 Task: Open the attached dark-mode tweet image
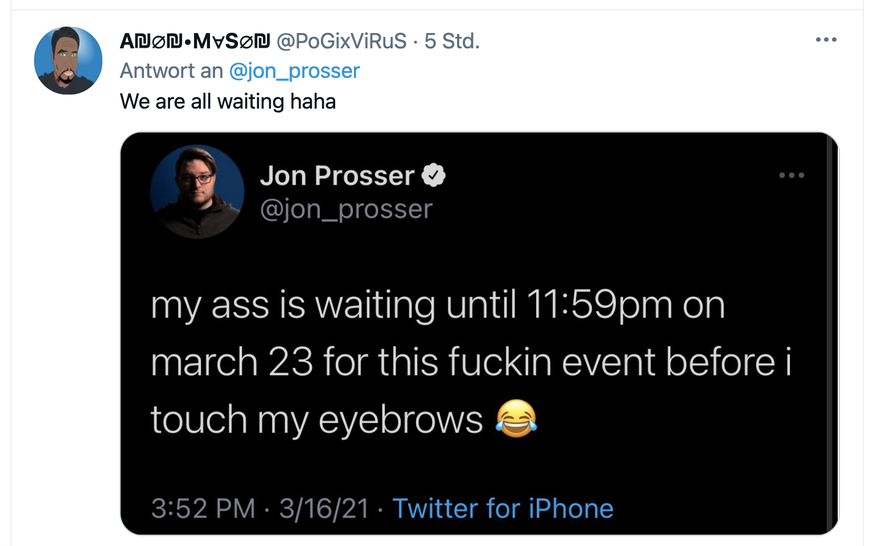(x=479, y=333)
